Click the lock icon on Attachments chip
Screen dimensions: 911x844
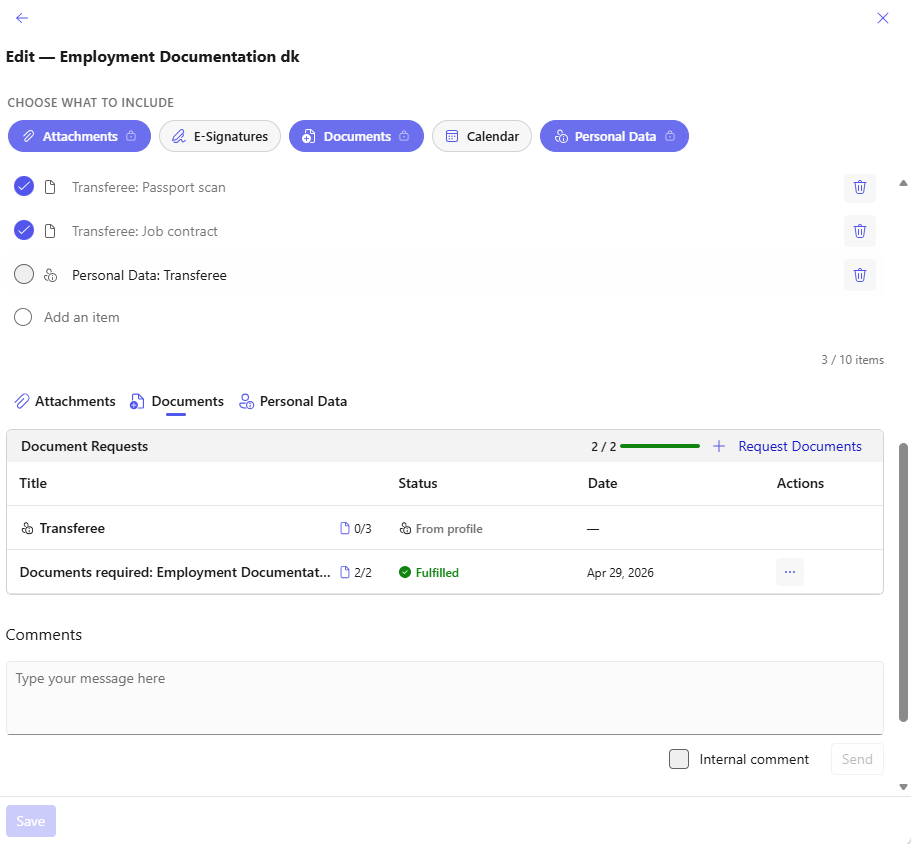click(x=131, y=136)
